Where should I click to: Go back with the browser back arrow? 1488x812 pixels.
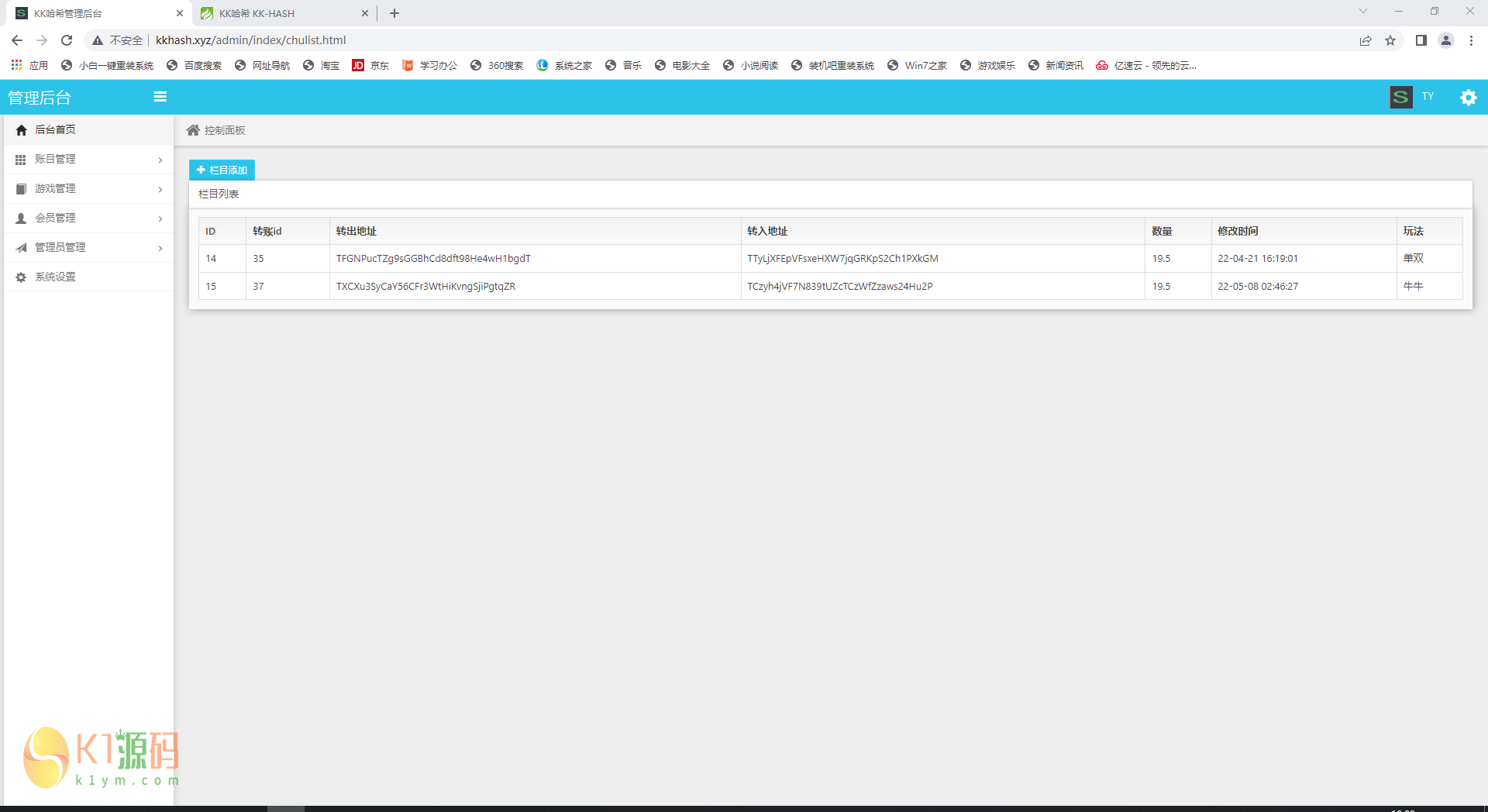(x=17, y=40)
